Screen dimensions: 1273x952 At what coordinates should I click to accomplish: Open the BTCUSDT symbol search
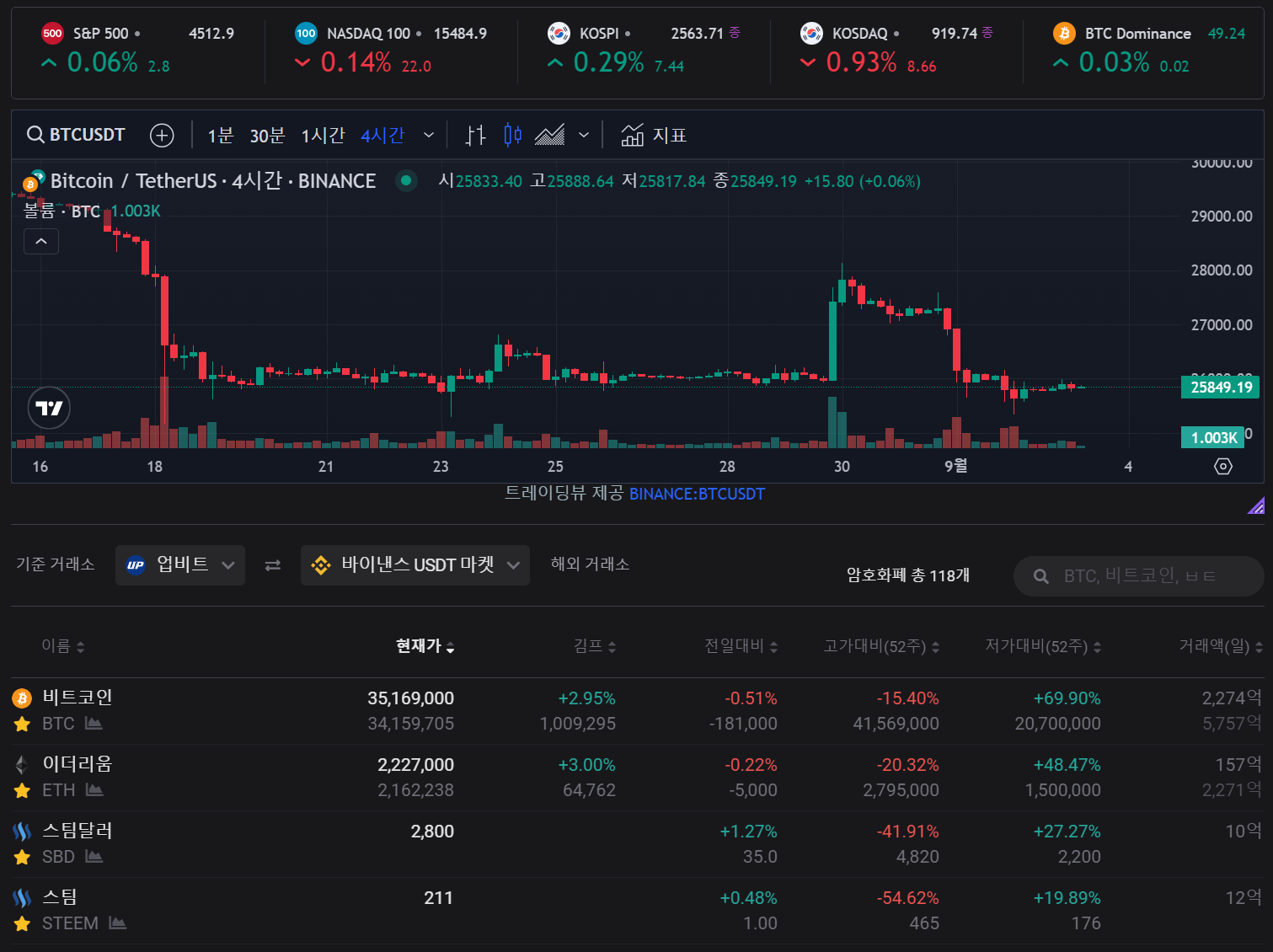coord(76,135)
